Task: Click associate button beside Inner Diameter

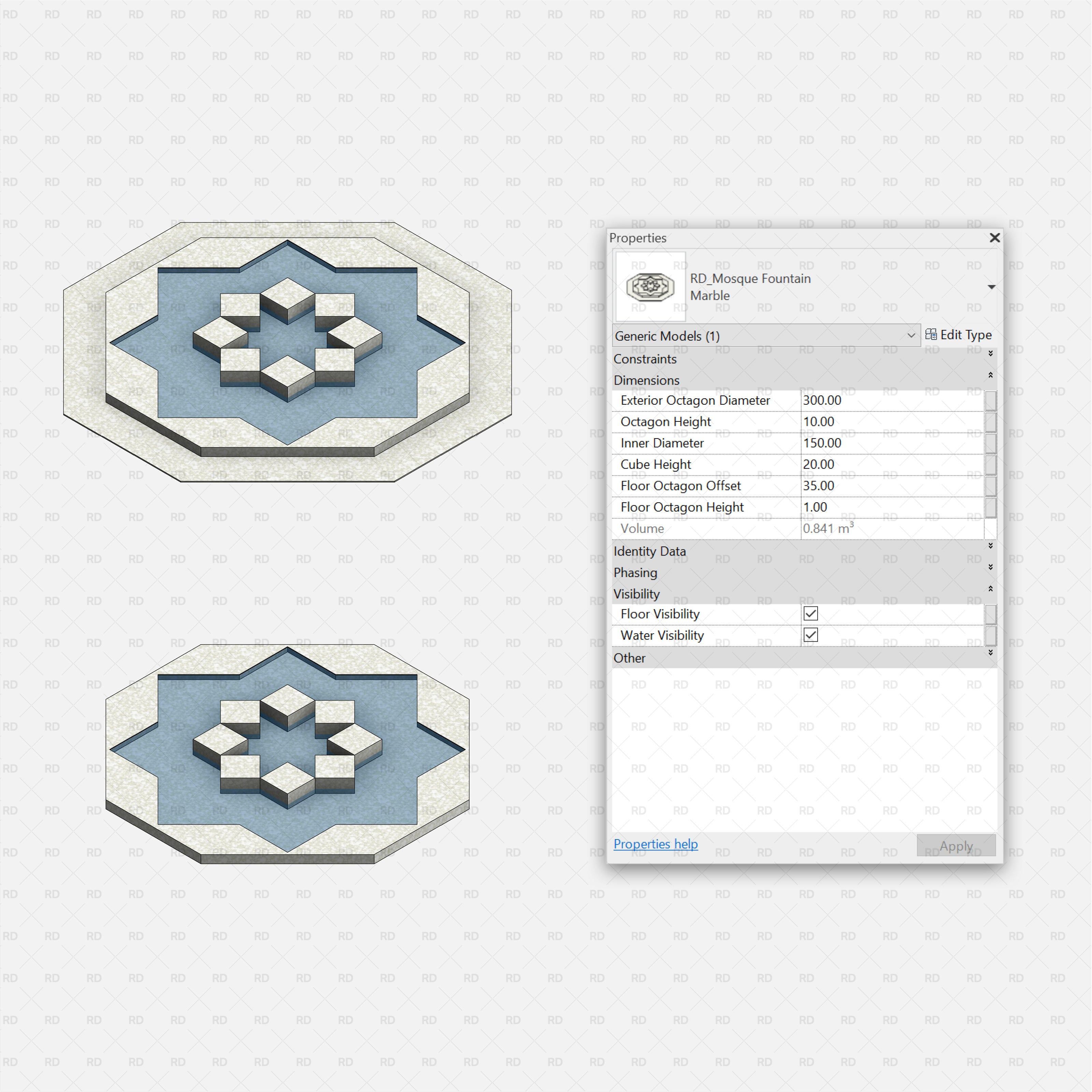Action: click(991, 443)
